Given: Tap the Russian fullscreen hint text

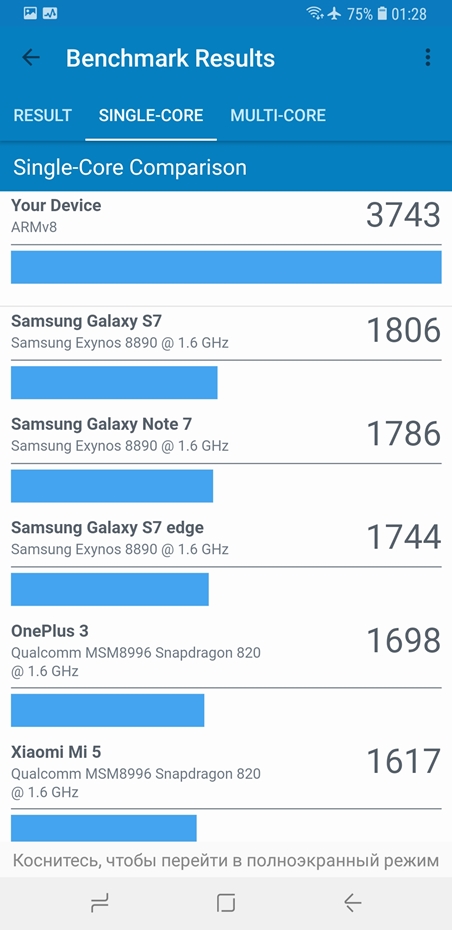Looking at the screenshot, I should point(226,860).
